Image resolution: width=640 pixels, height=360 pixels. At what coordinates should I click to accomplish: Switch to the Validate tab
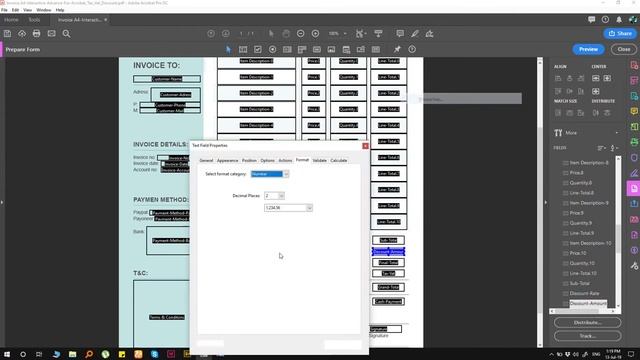tap(319, 161)
